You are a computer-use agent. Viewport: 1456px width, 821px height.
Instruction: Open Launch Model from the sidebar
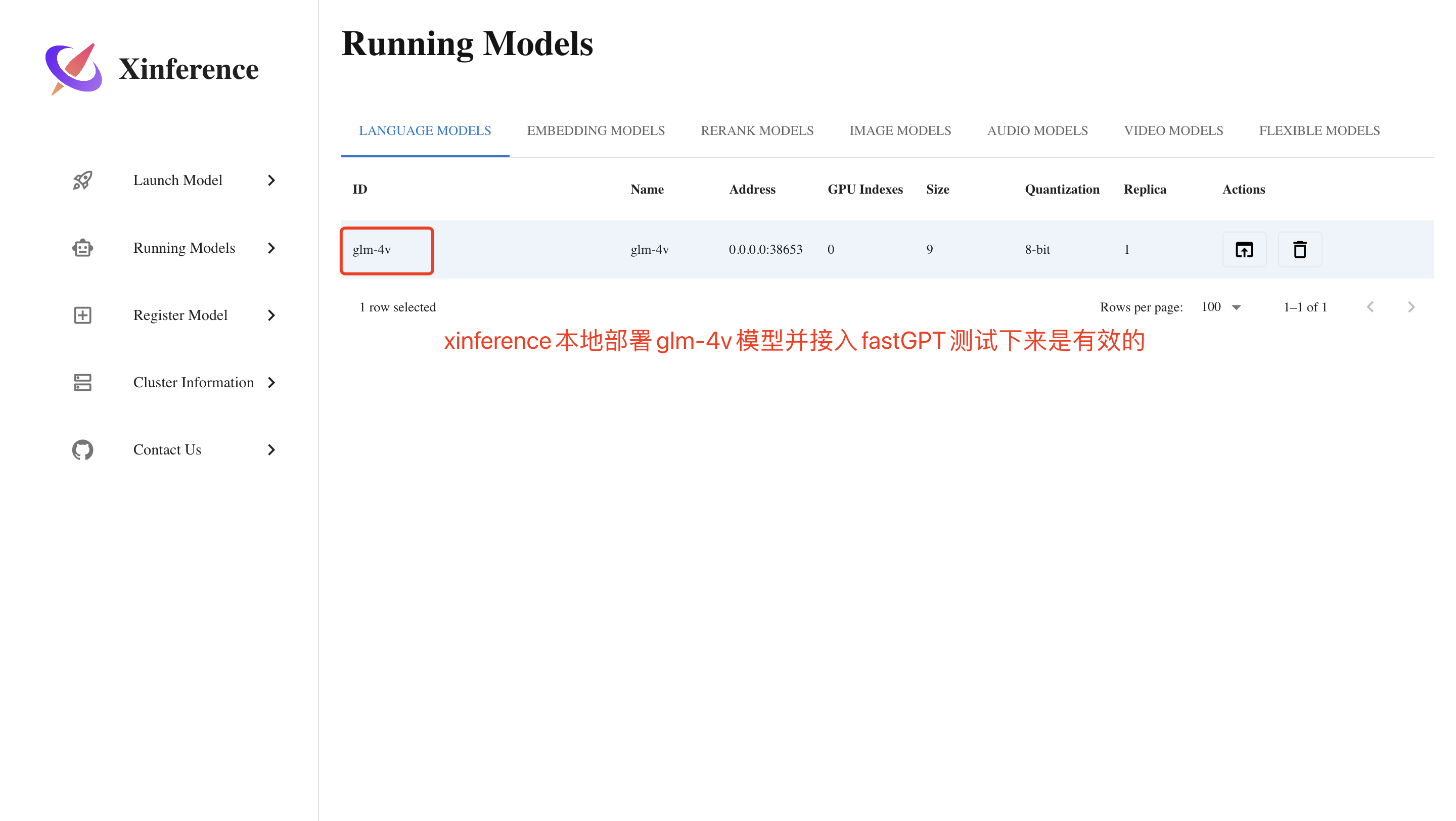177,180
